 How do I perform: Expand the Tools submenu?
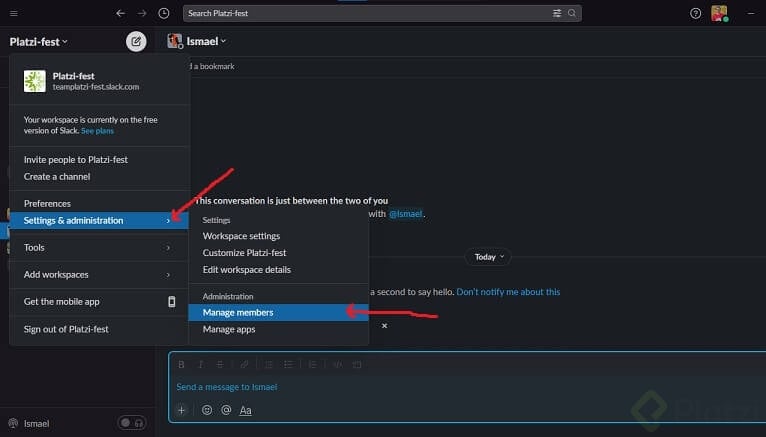pos(99,248)
